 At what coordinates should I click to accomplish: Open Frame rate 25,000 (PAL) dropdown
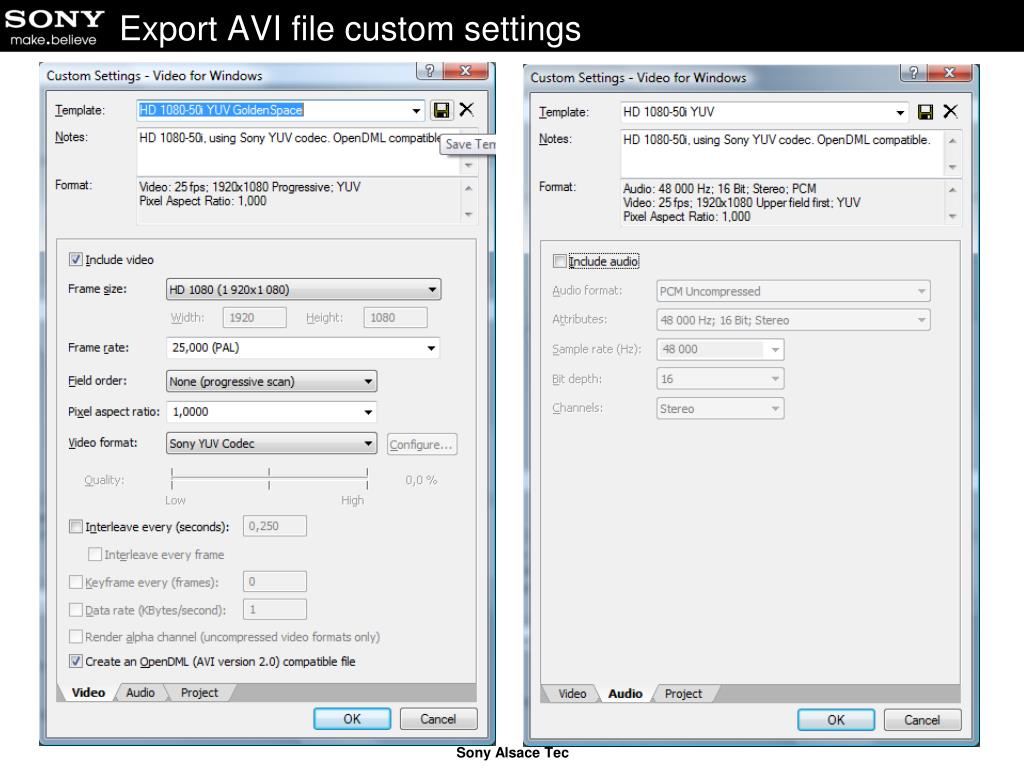coord(304,347)
